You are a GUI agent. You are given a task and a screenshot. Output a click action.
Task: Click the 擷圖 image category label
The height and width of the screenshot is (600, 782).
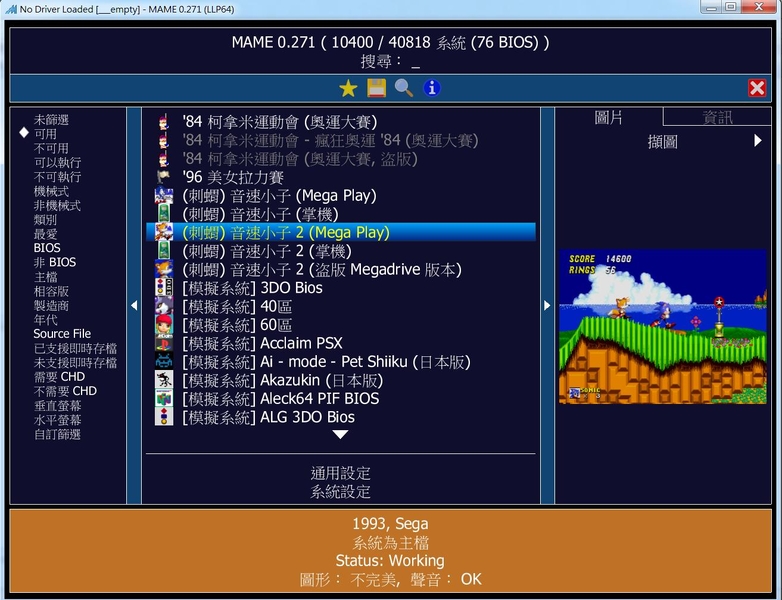(662, 142)
